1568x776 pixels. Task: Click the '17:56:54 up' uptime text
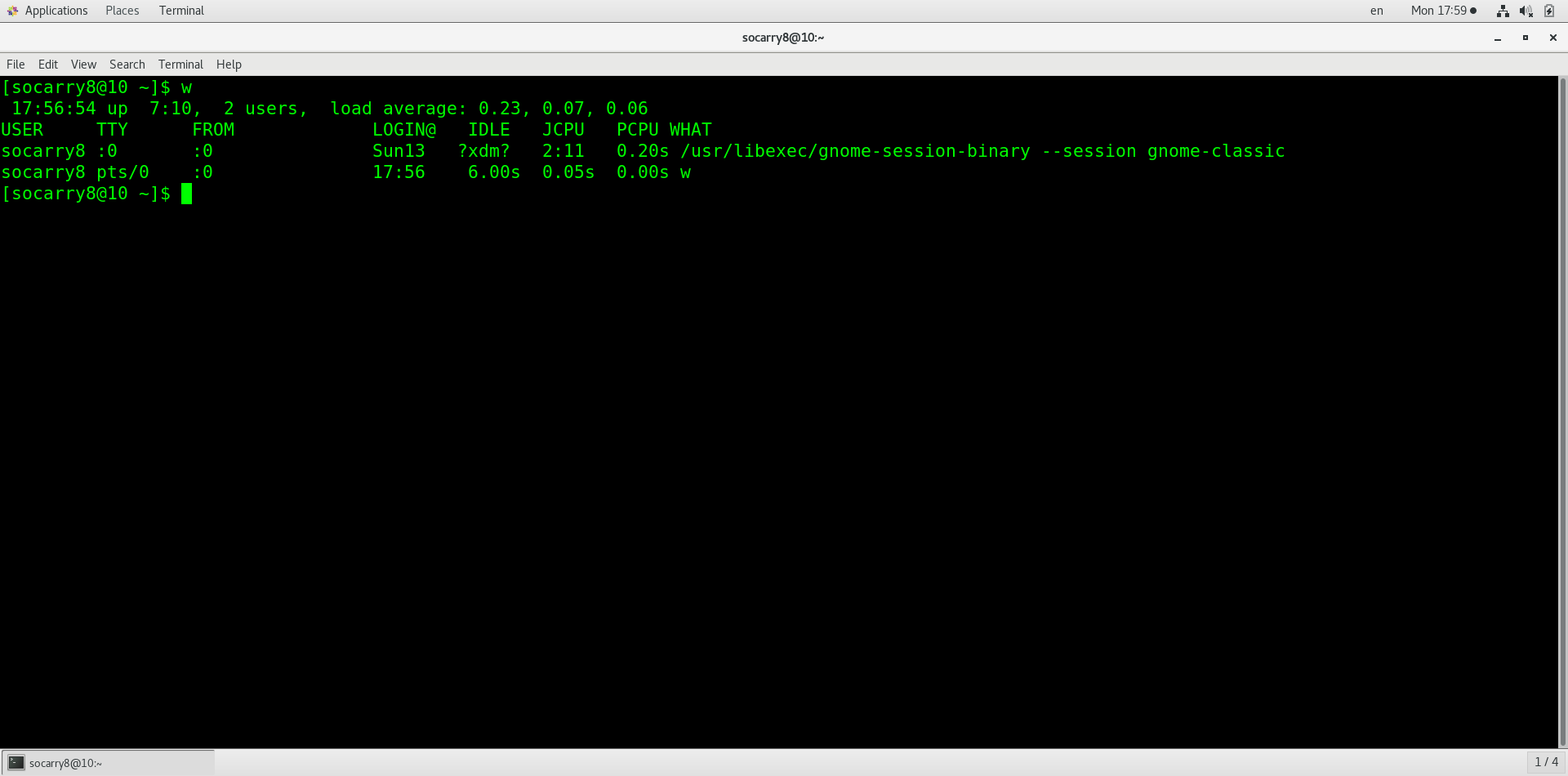click(x=69, y=109)
